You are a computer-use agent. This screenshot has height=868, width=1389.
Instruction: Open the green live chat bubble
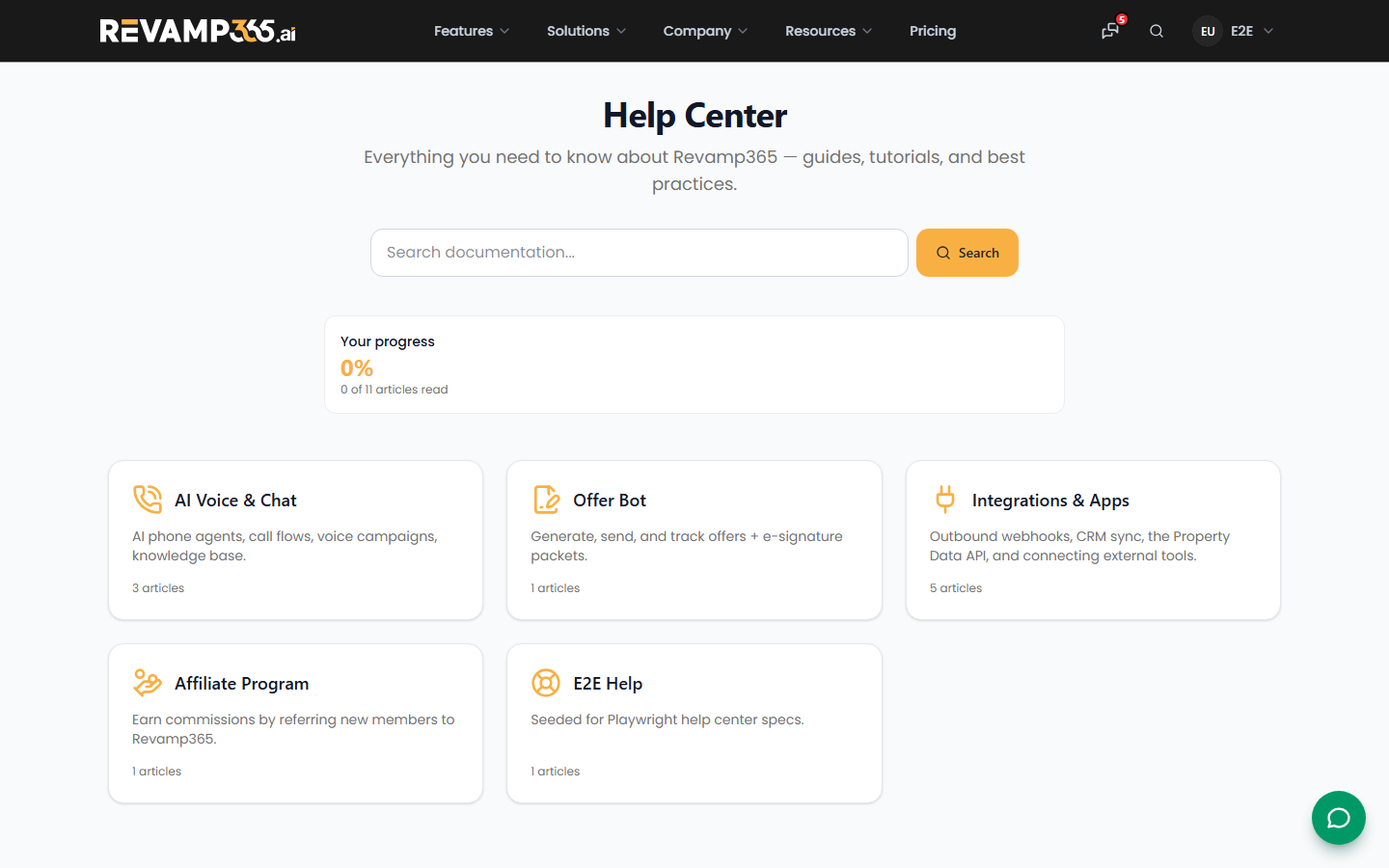coord(1339,818)
